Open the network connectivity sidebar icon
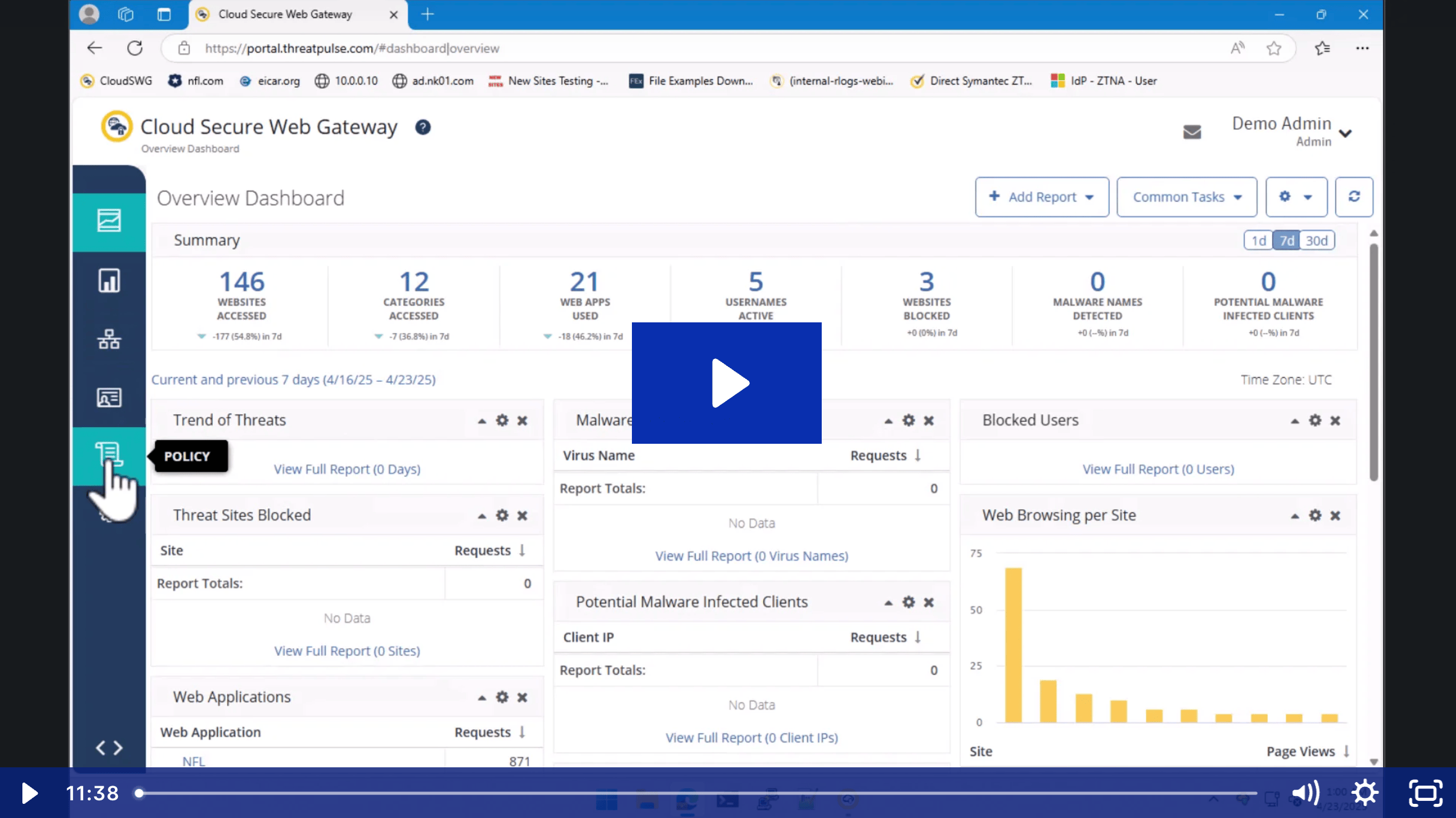 tap(109, 339)
